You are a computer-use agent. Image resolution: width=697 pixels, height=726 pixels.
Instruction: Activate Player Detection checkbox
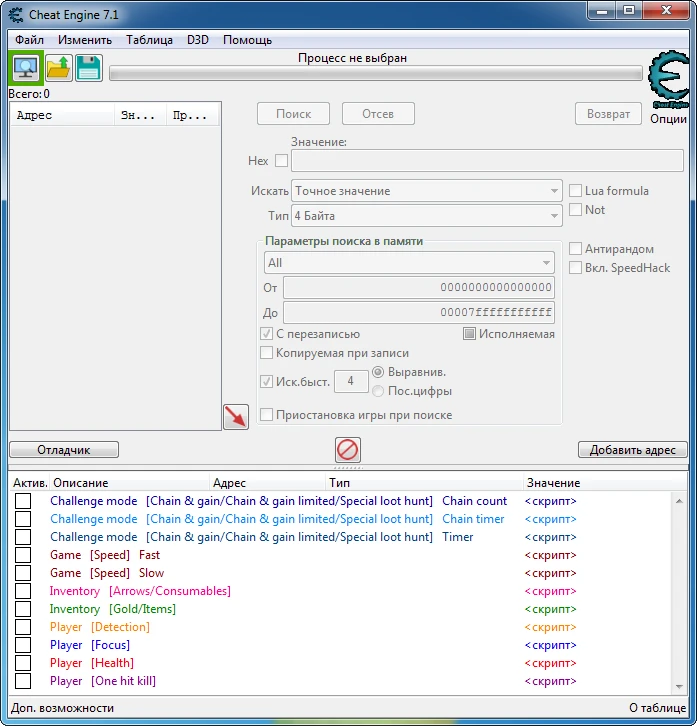[x=23, y=627]
